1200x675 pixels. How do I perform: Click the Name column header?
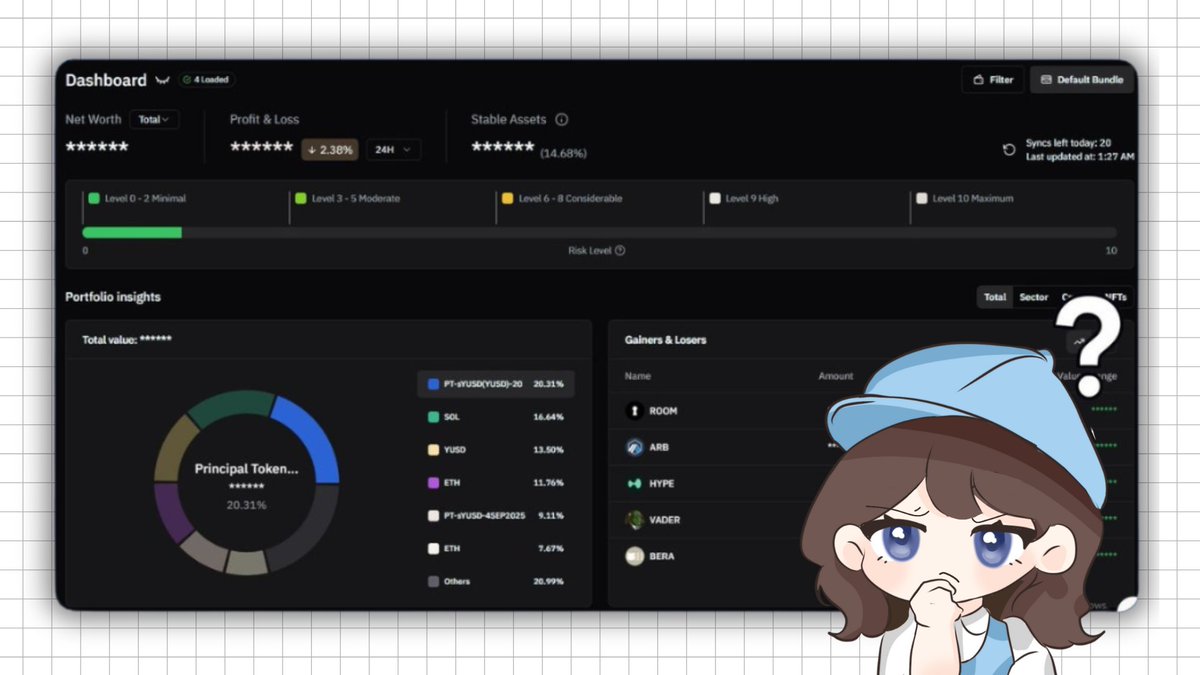pos(637,376)
